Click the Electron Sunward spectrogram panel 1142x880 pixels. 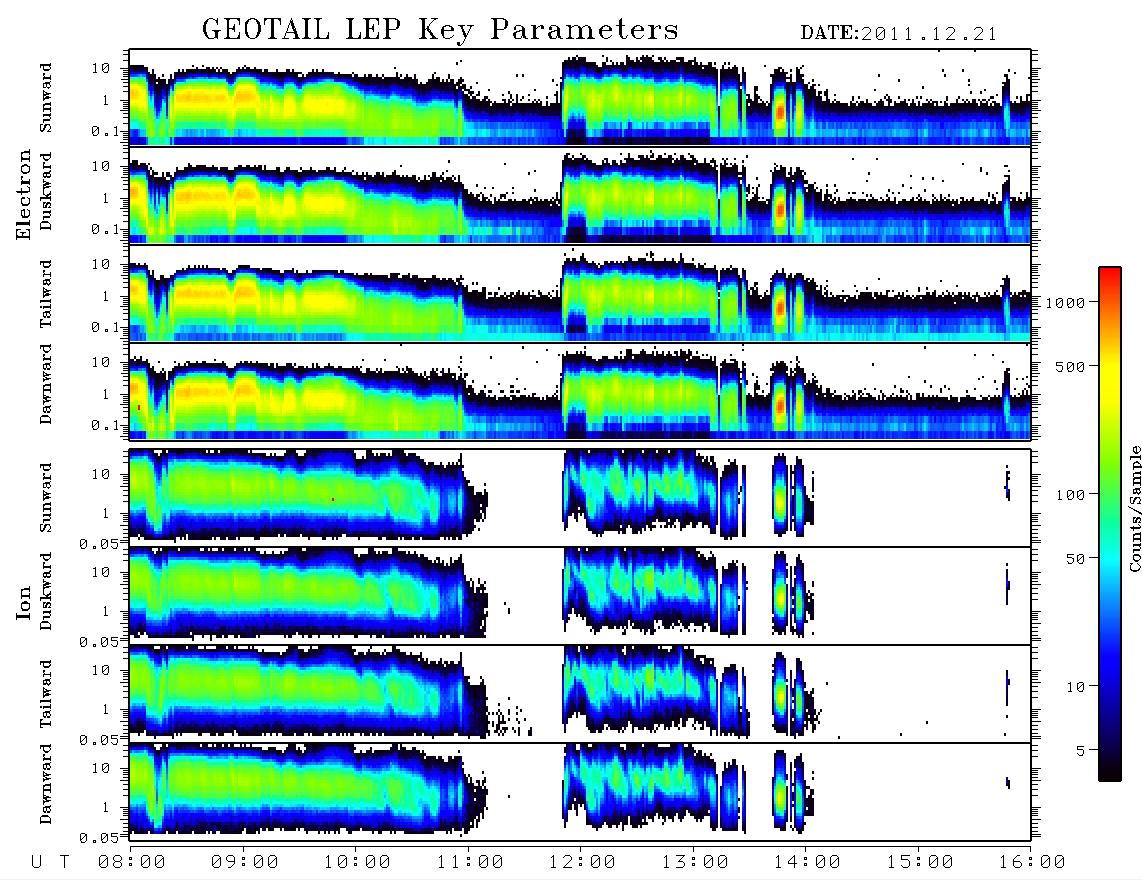point(580,97)
